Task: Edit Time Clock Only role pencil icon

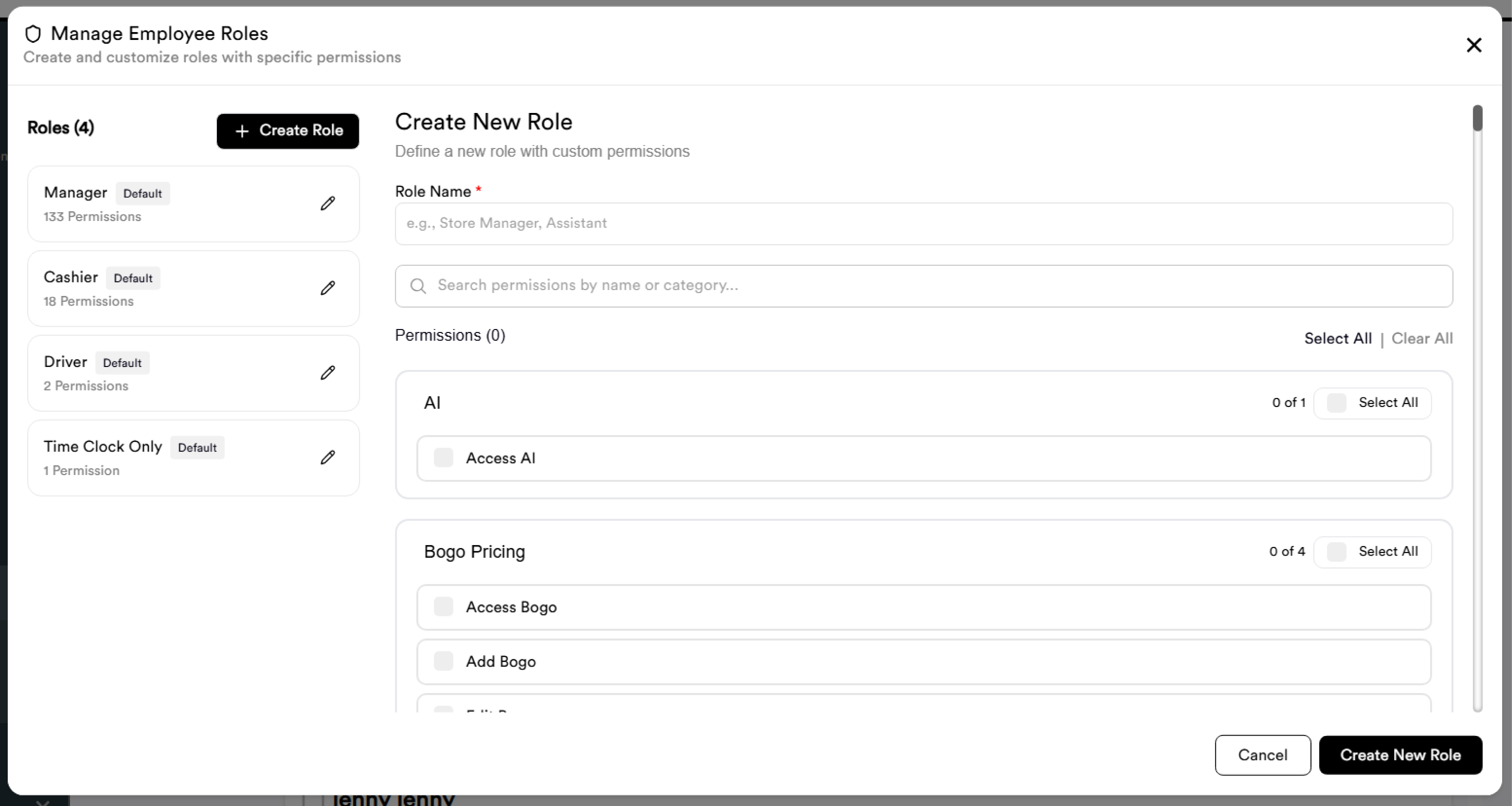Action: click(x=327, y=457)
